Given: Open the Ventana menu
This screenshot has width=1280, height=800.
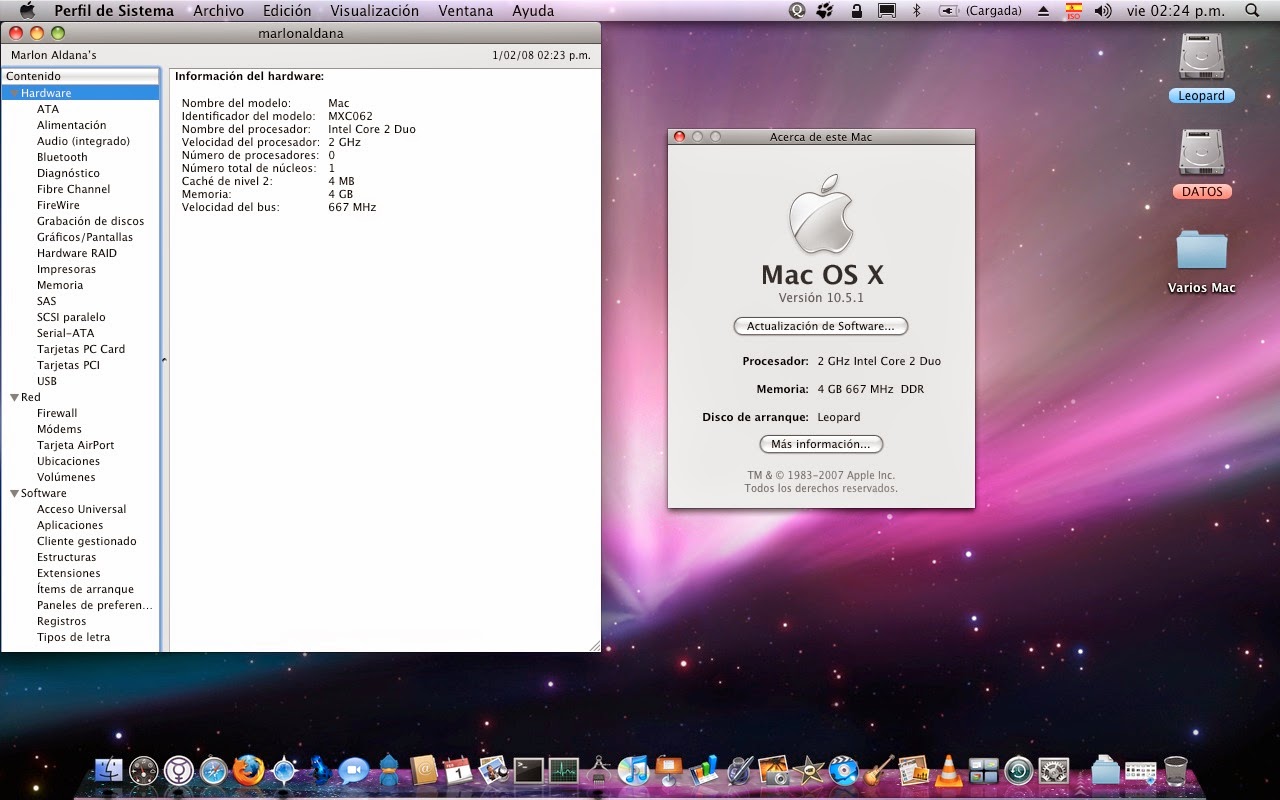Looking at the screenshot, I should point(465,11).
